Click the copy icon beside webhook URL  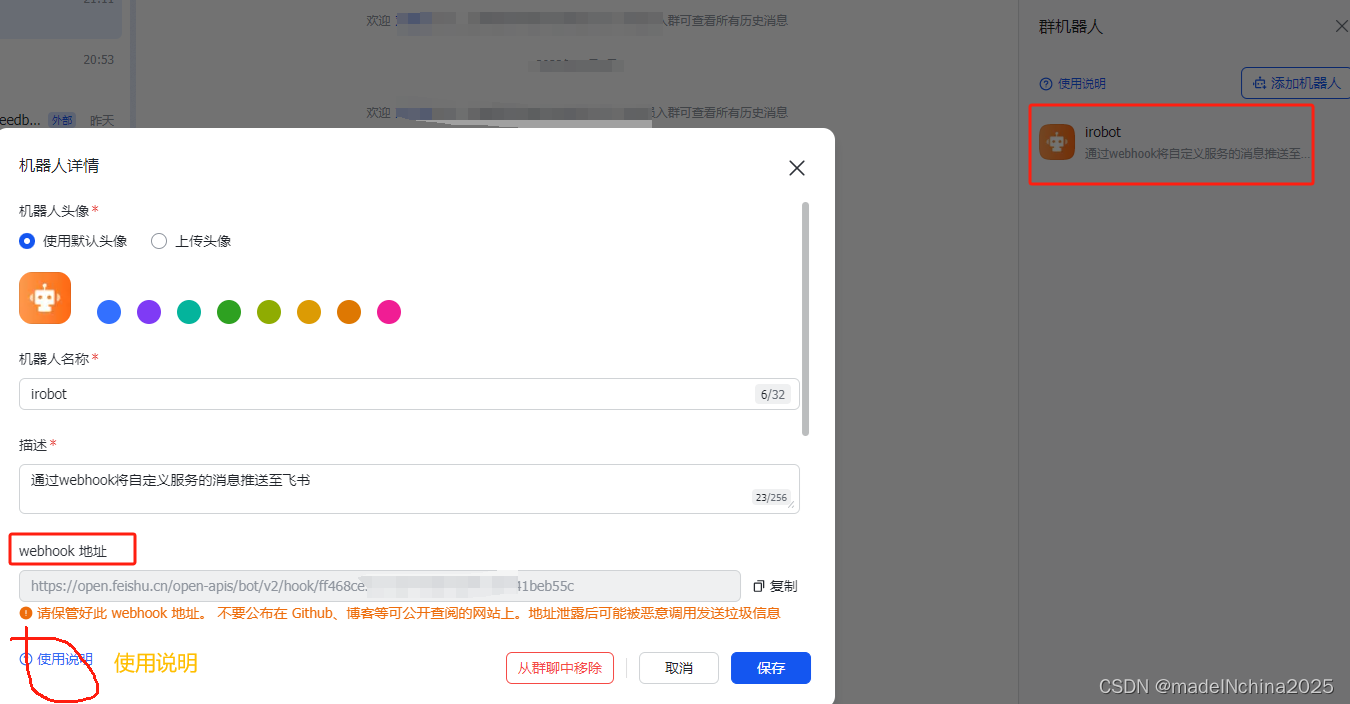click(759, 586)
